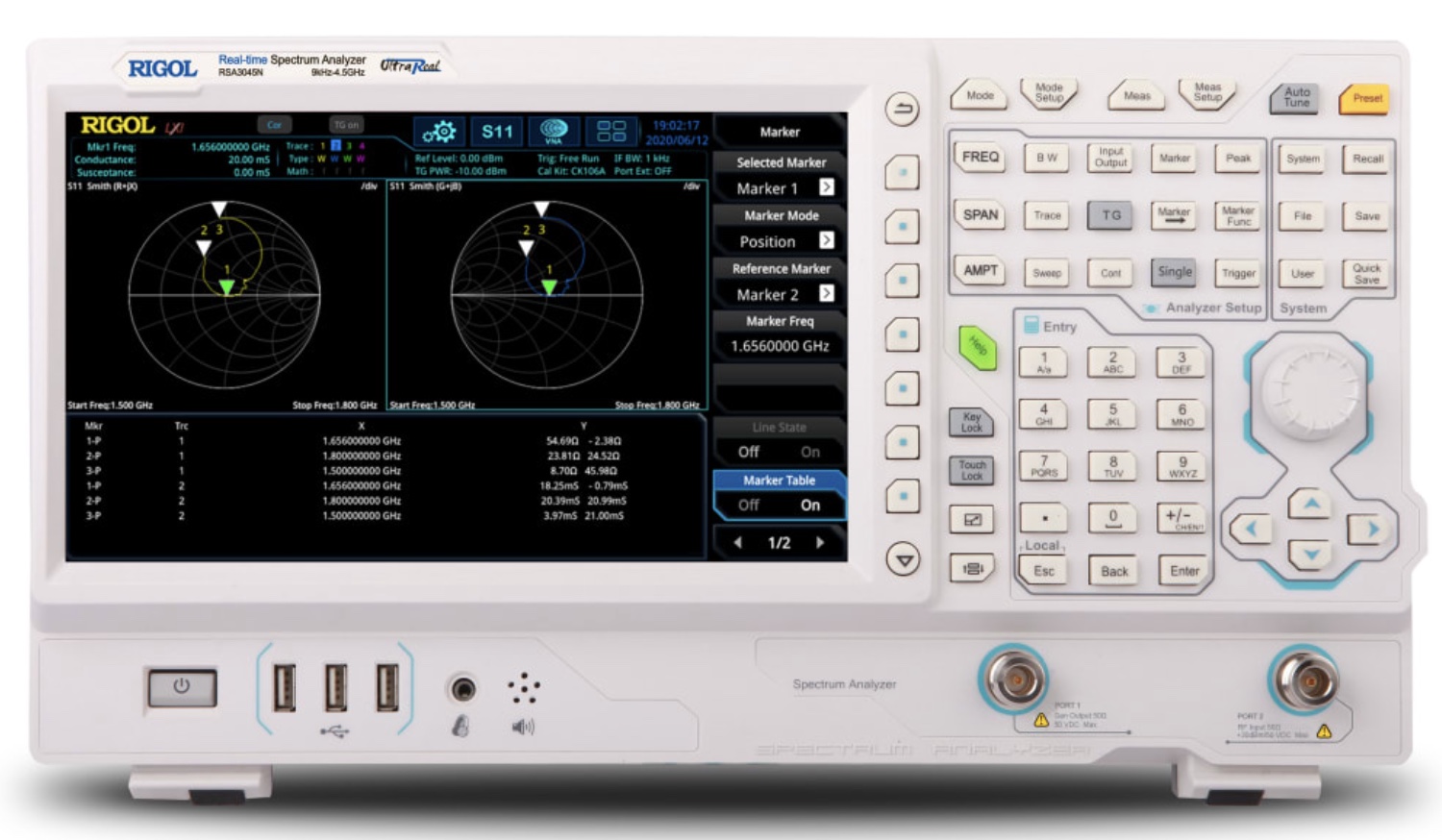Screen dimensions: 1442x840
Task: Click the headphone jack on front panel
Action: [x=463, y=688]
